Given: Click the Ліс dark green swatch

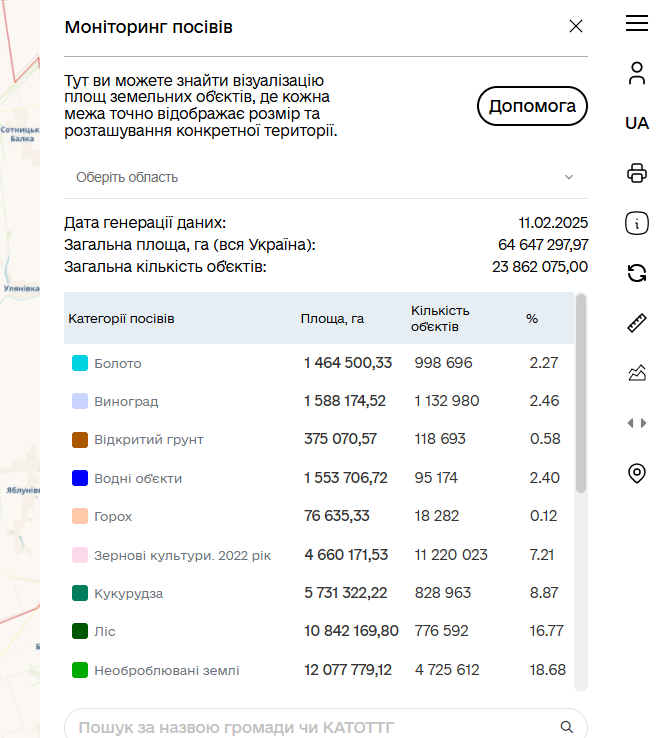Looking at the screenshot, I should tap(80, 631).
